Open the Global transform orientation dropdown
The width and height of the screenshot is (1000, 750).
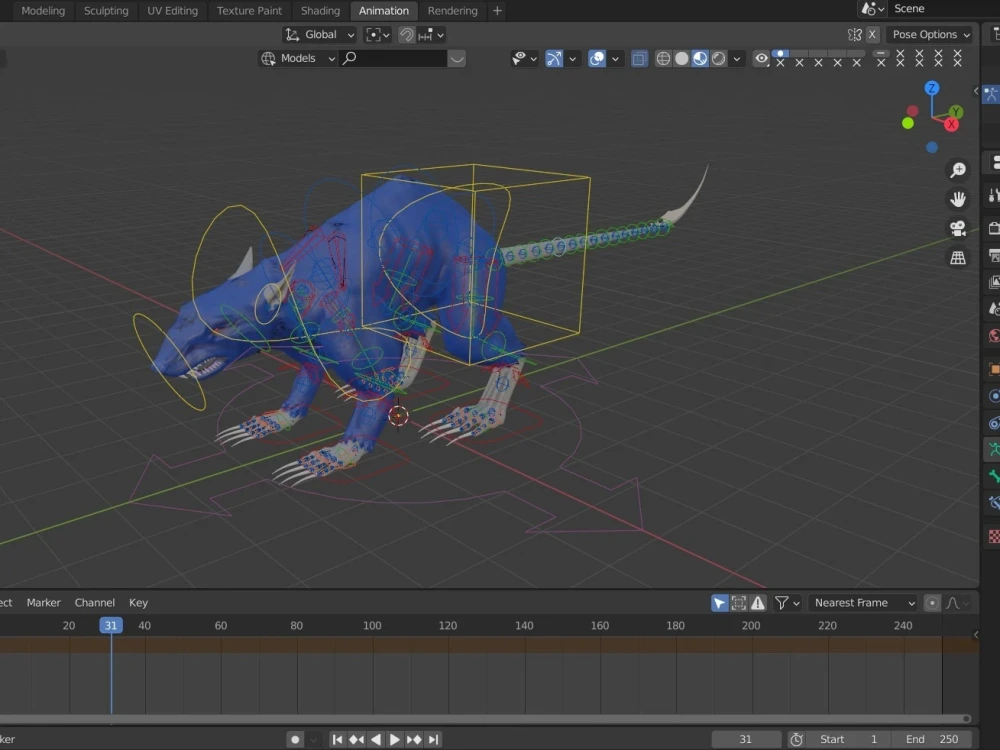tap(318, 33)
